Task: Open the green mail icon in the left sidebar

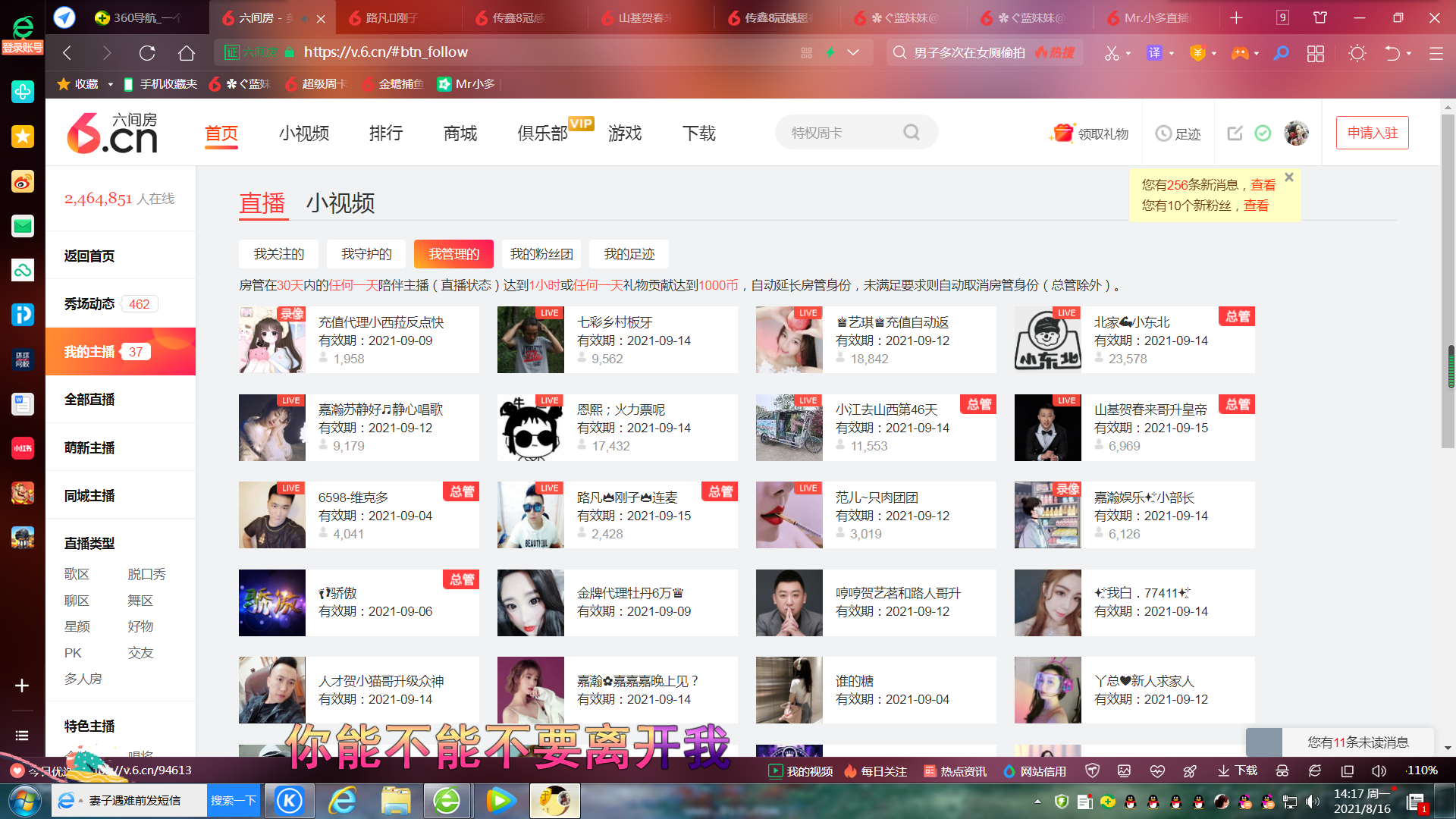Action: [x=23, y=226]
